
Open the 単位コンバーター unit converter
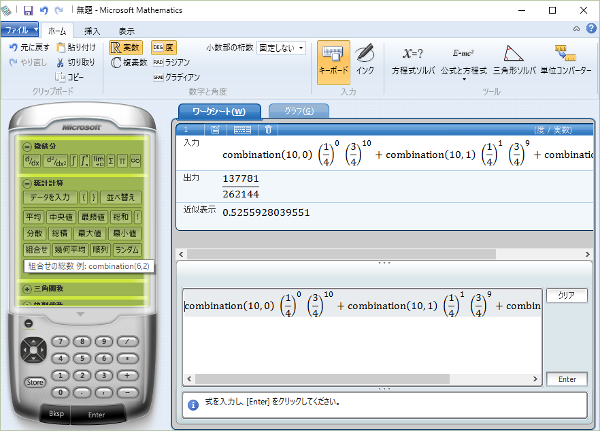[566, 61]
